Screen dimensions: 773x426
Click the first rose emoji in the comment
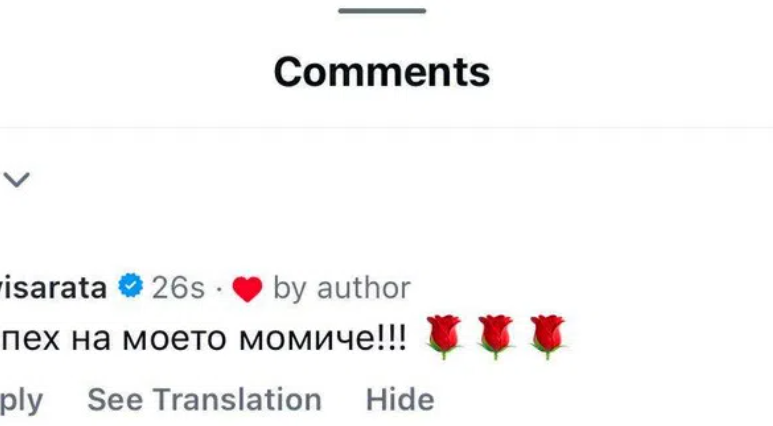(x=444, y=337)
